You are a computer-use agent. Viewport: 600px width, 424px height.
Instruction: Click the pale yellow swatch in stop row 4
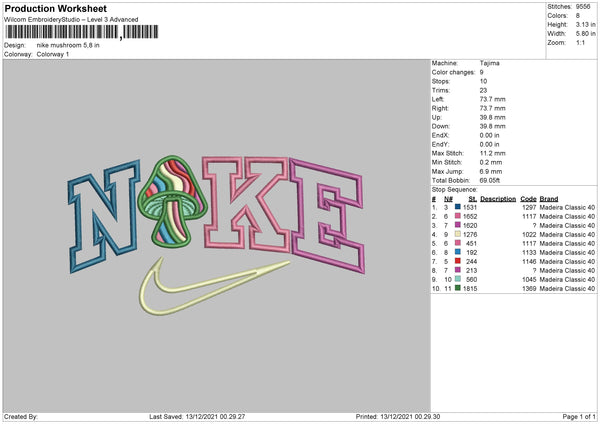(x=459, y=234)
